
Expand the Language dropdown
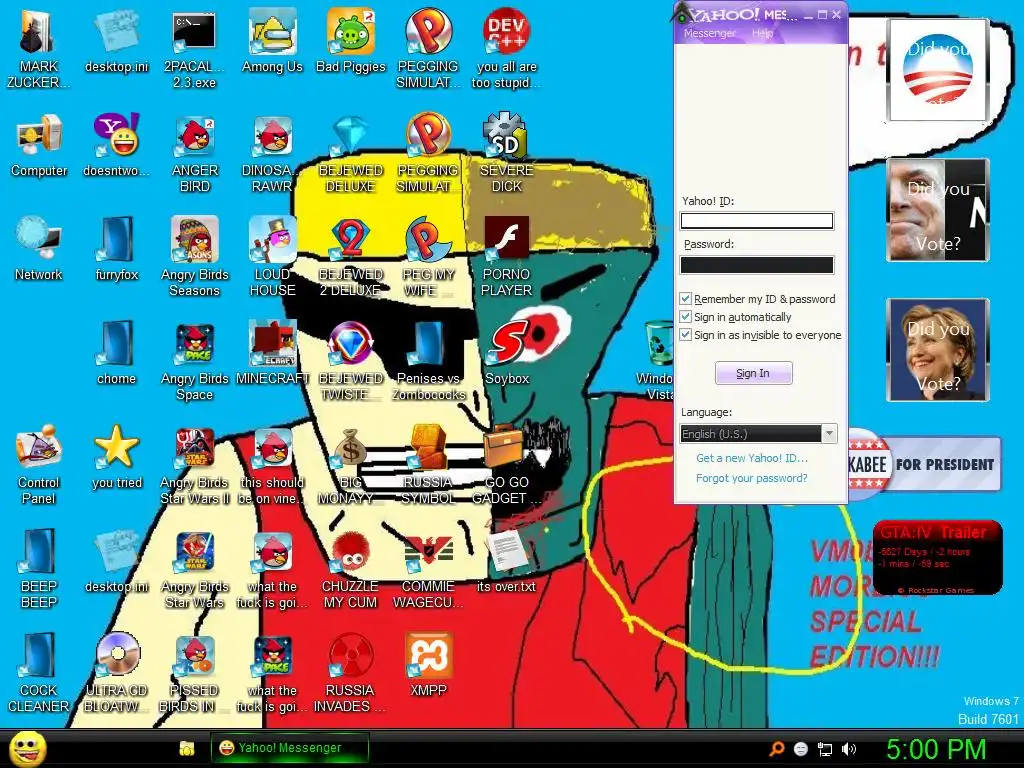pos(829,434)
